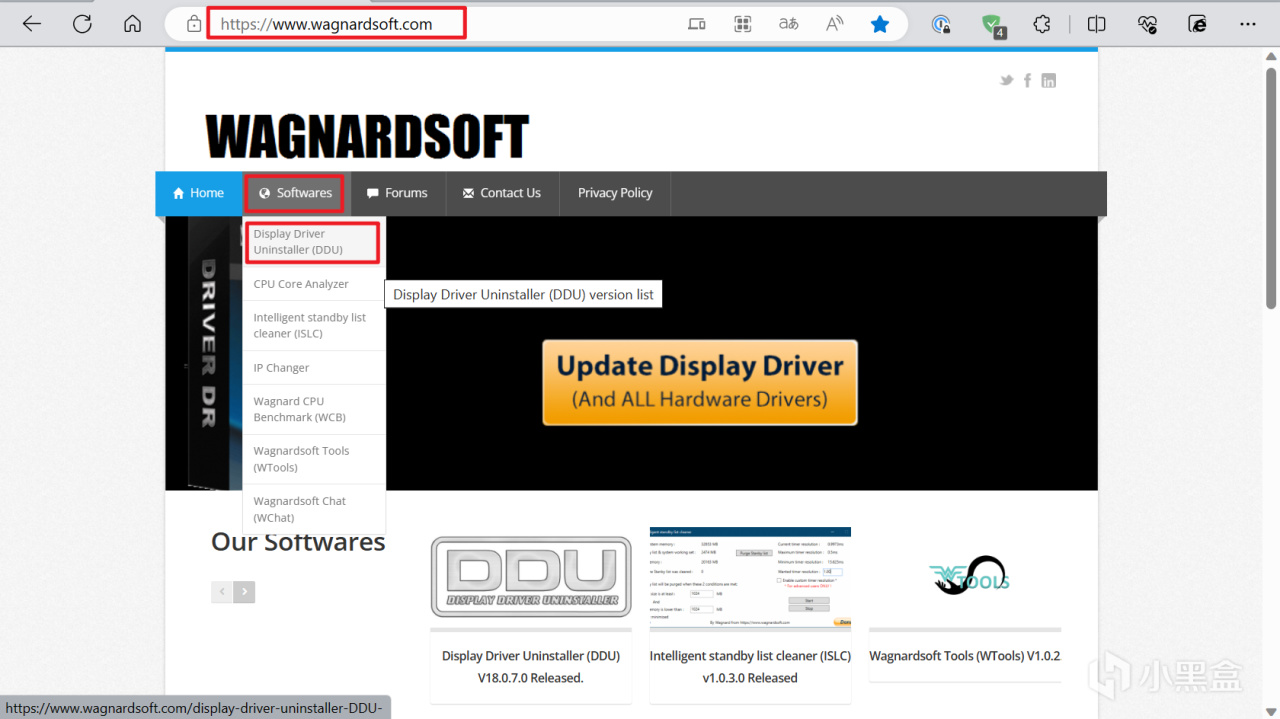This screenshot has width=1280, height=719.
Task: Open Wagnardsoft Twitter page
Action: pyautogui.click(x=1007, y=80)
